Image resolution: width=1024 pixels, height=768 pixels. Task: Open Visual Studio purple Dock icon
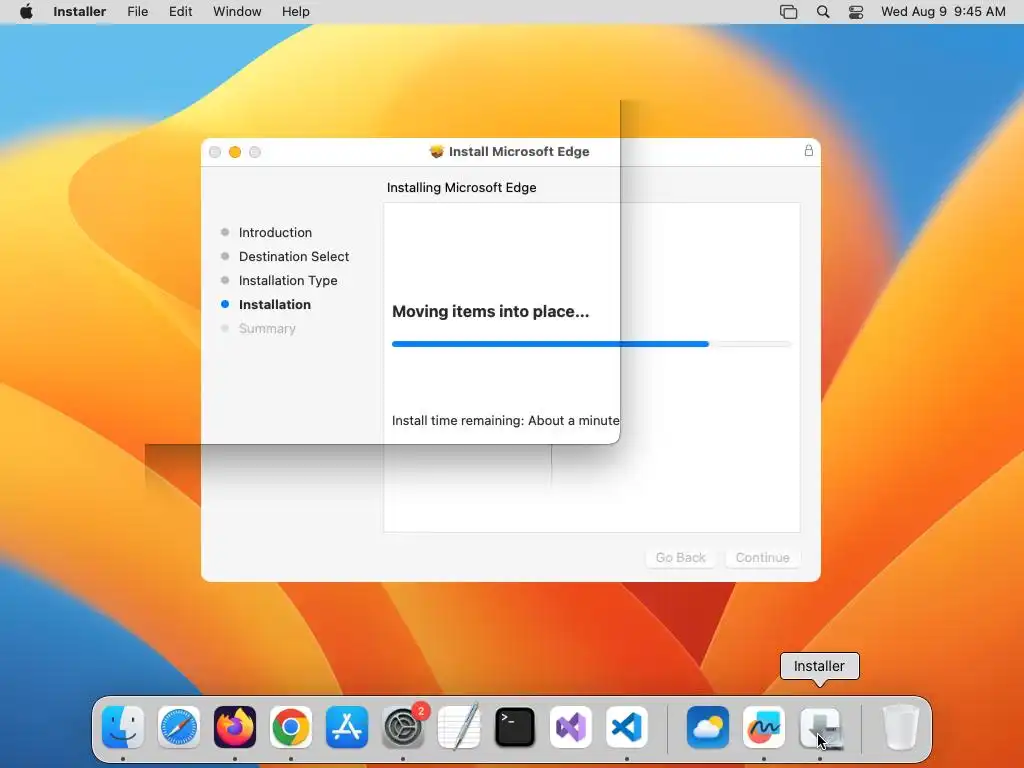pos(571,727)
